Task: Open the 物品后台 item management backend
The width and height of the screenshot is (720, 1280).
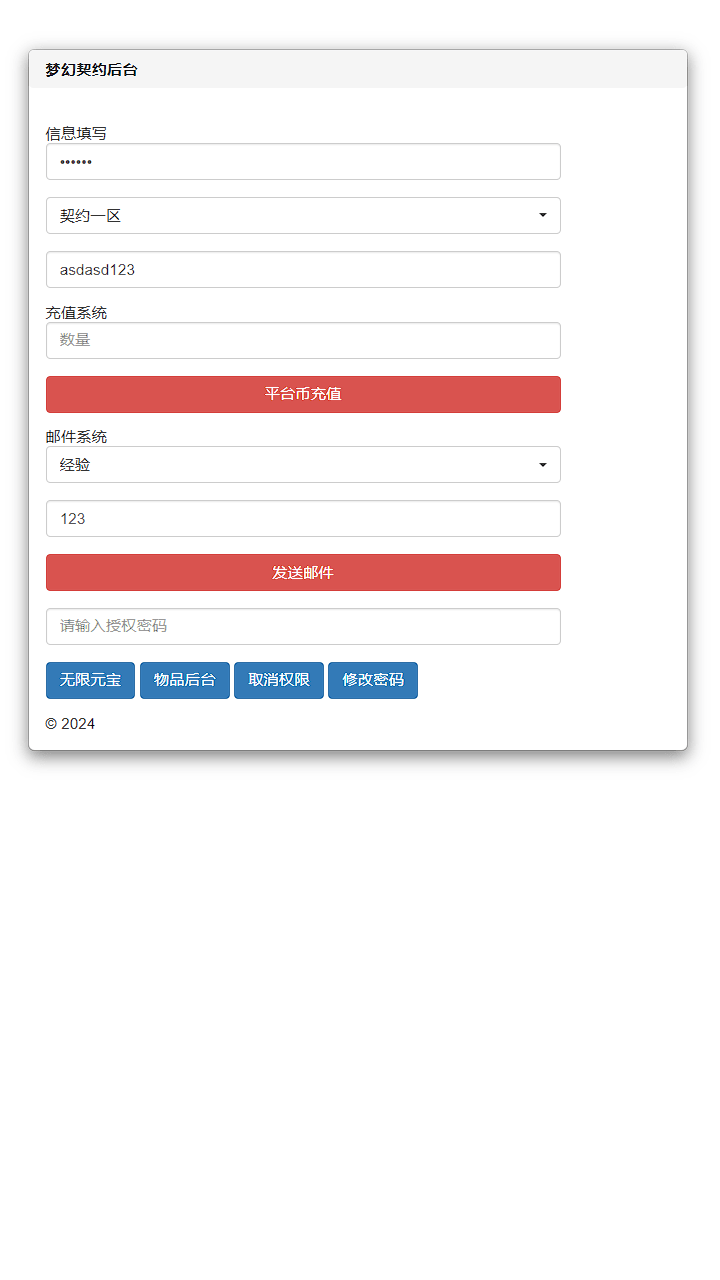Action: coord(184,680)
